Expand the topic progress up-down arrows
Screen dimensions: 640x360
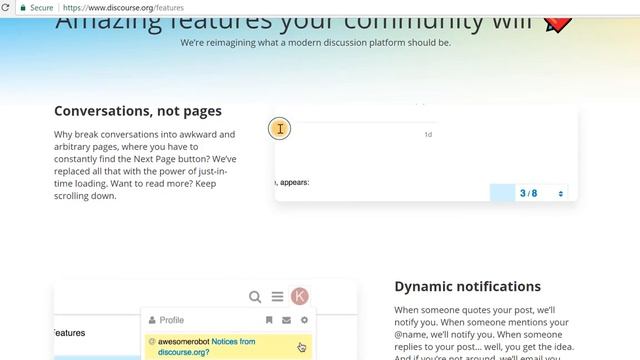(561, 194)
